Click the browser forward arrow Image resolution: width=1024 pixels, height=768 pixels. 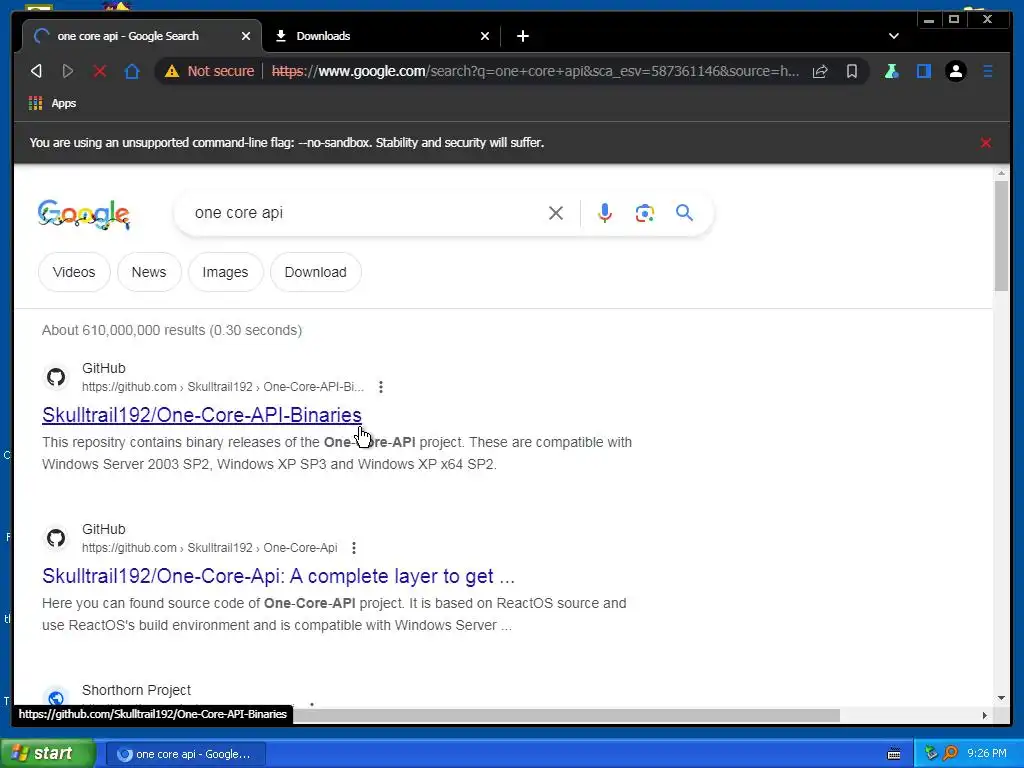[x=67, y=71]
